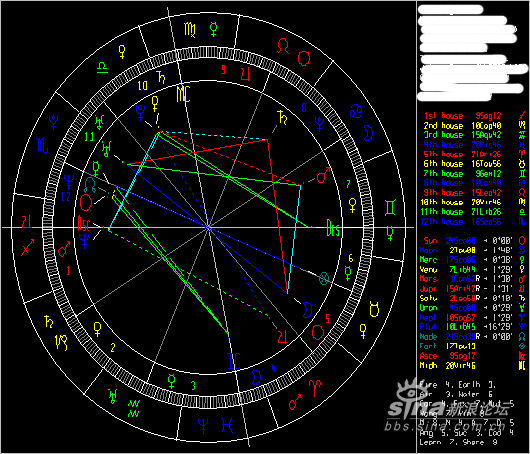Click the blue Cancer sign glyph
Image resolution: width=530 pixels, height=454 pixels.
coord(356,111)
